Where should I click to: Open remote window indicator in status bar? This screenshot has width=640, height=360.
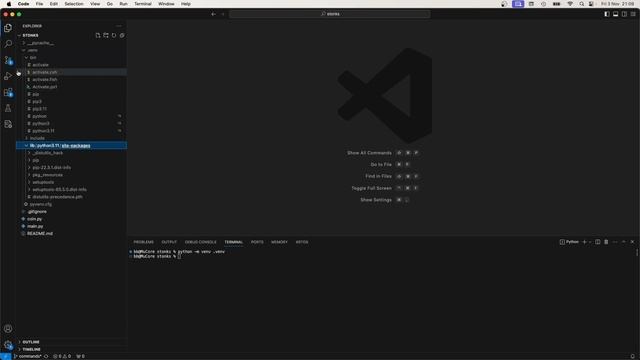(5, 356)
